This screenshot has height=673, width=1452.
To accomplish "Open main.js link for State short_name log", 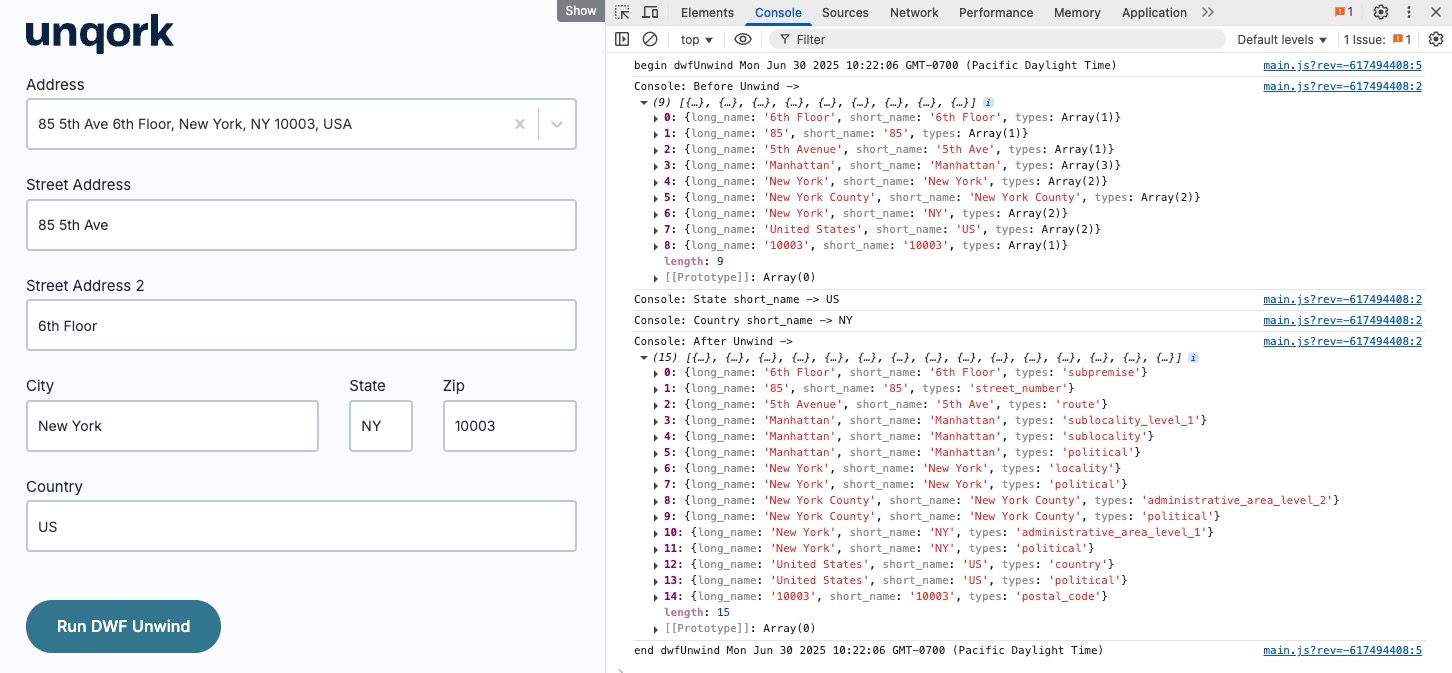I will coord(1342,299).
